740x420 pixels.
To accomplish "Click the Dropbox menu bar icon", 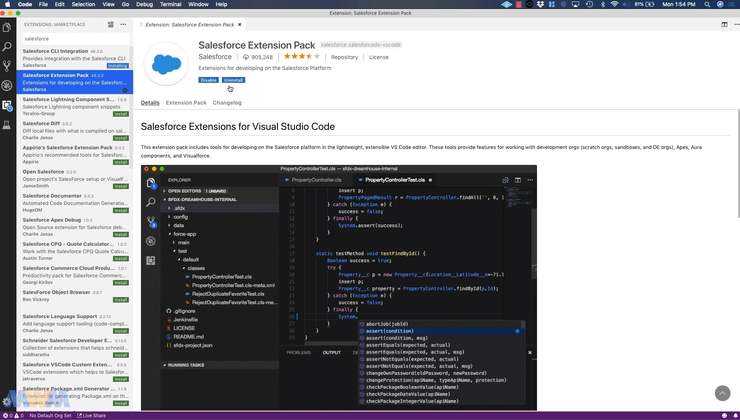I will [540, 4].
